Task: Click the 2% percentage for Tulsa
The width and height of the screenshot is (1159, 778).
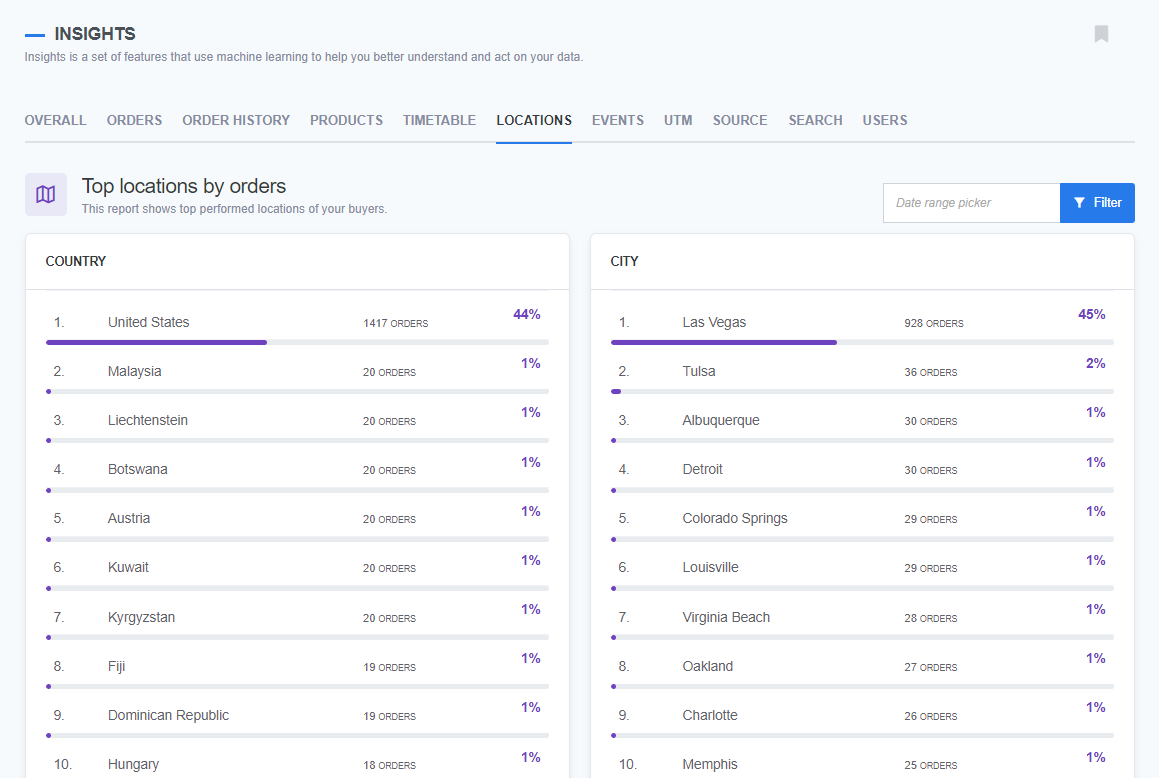Action: pos(1095,364)
